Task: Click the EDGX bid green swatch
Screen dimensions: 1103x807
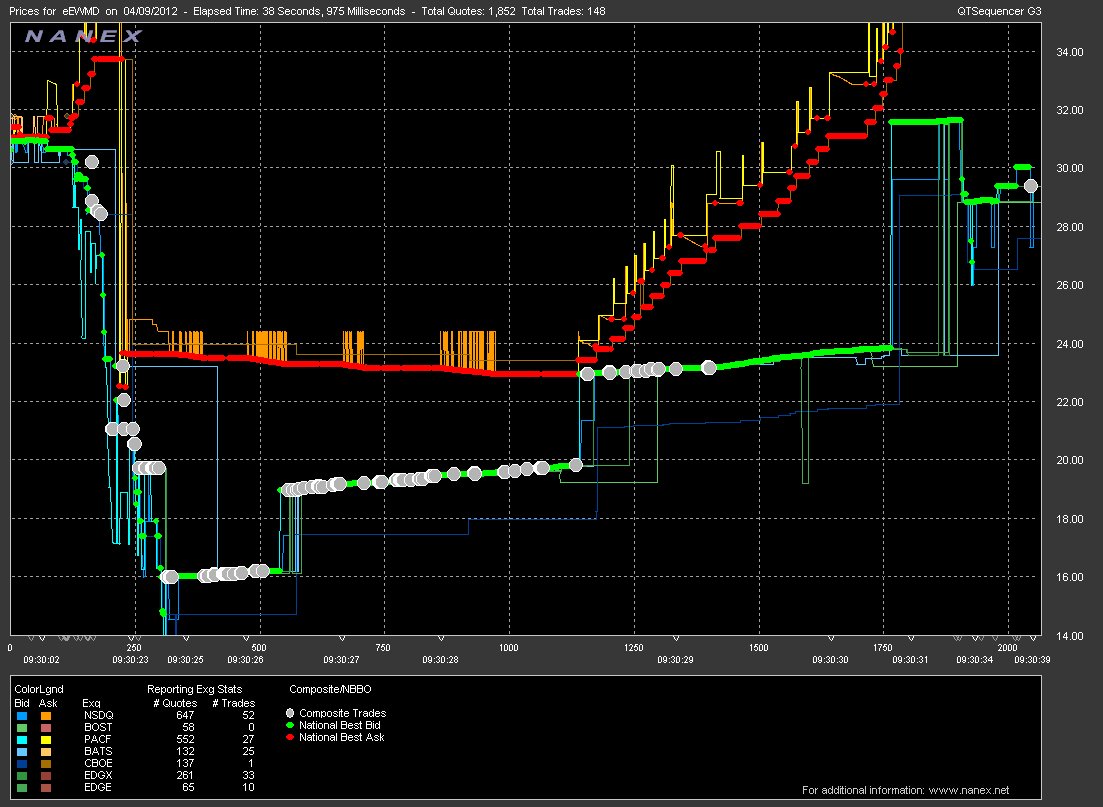Action: [x=20, y=775]
